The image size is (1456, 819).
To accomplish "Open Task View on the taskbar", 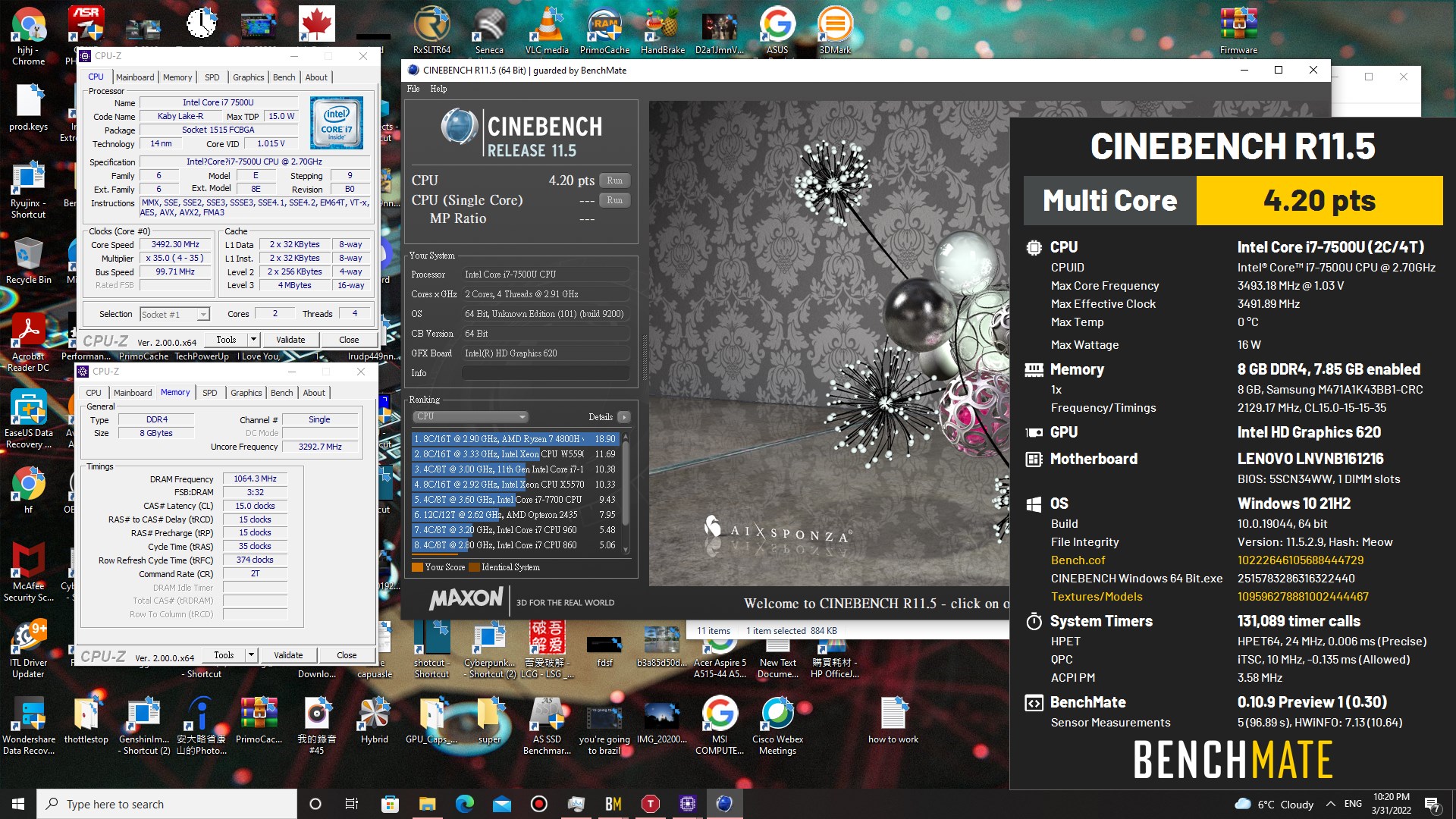I will (x=352, y=804).
